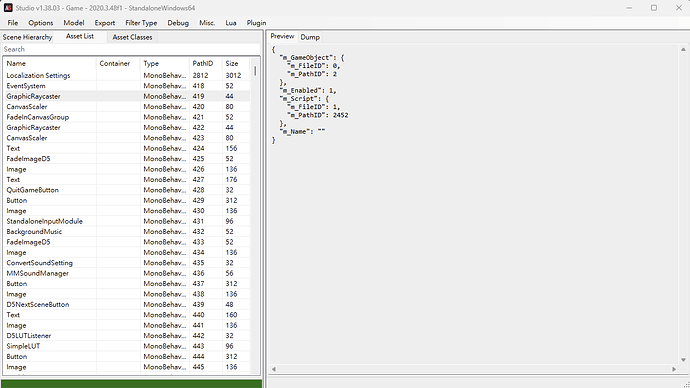This screenshot has width=690, height=388.
Task: Open the File menu
Action: tap(13, 23)
